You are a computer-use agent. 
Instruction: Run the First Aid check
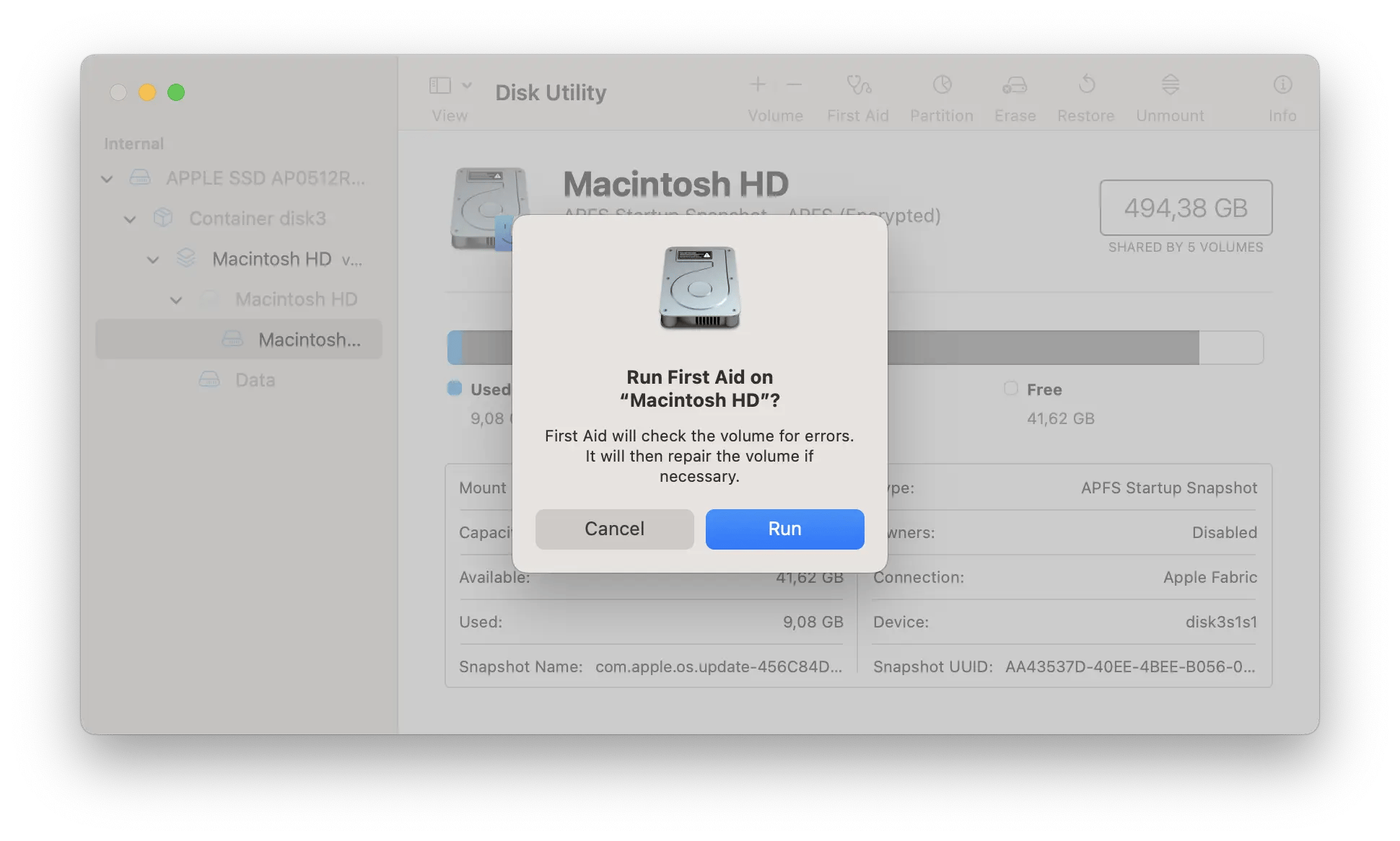tap(784, 529)
